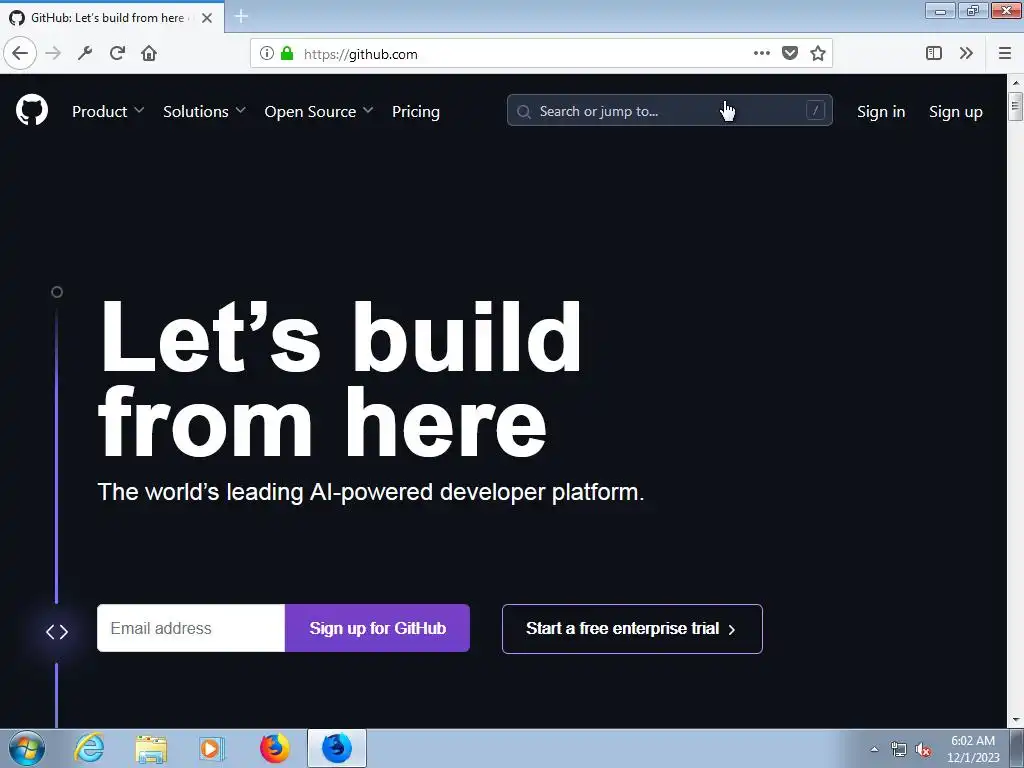Click the Show desktop strip on taskbar
The height and width of the screenshot is (768, 1024).
1017,748
